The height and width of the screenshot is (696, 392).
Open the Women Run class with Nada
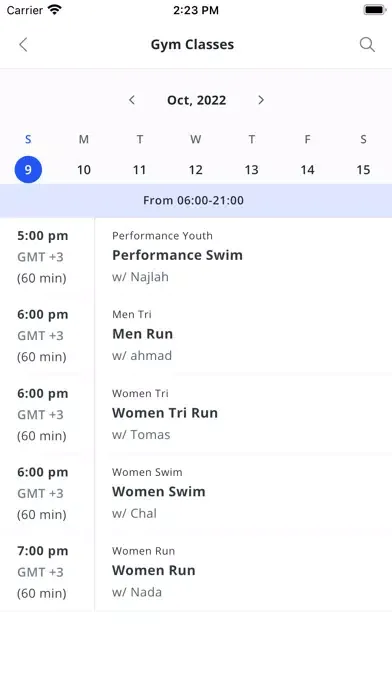click(243, 571)
